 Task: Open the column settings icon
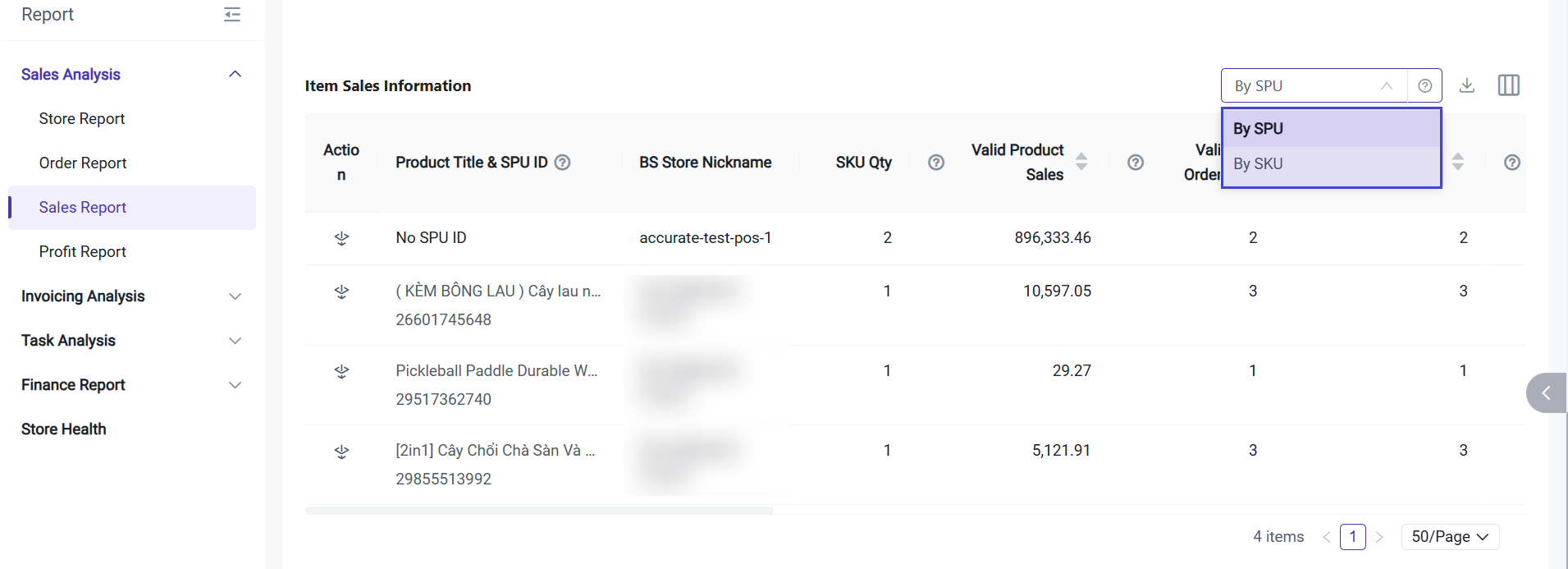point(1508,85)
